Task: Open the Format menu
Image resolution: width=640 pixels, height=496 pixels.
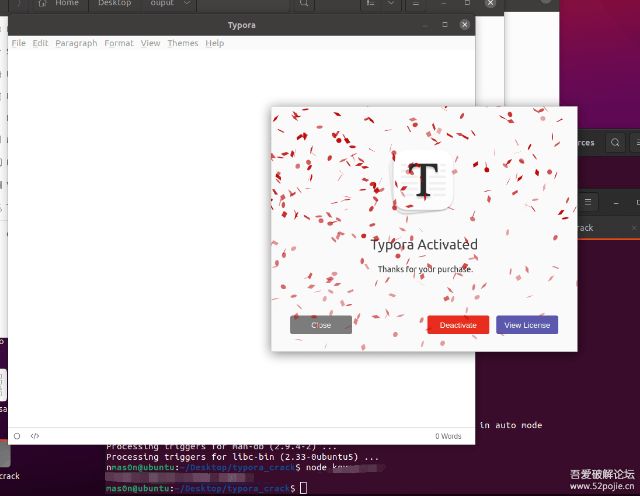Action: (x=119, y=43)
